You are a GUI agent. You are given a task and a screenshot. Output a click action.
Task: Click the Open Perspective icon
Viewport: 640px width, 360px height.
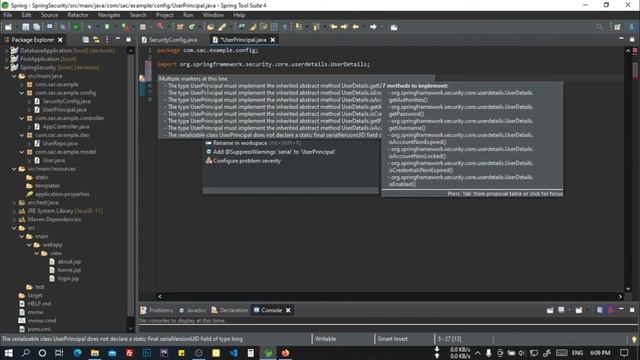coord(617,27)
